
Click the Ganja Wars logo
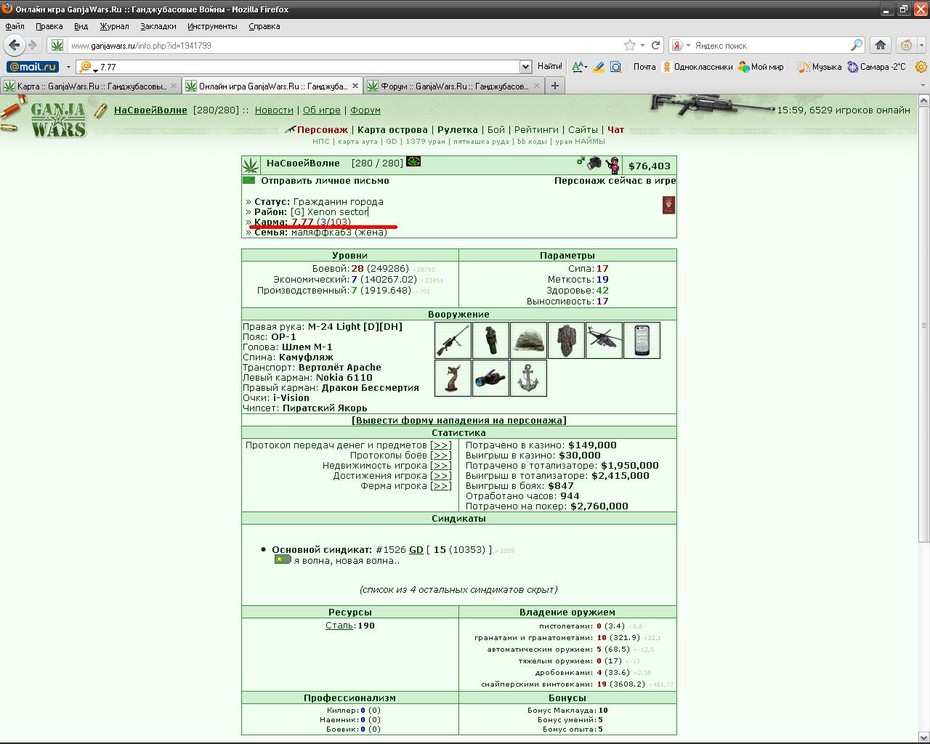pyautogui.click(x=58, y=119)
